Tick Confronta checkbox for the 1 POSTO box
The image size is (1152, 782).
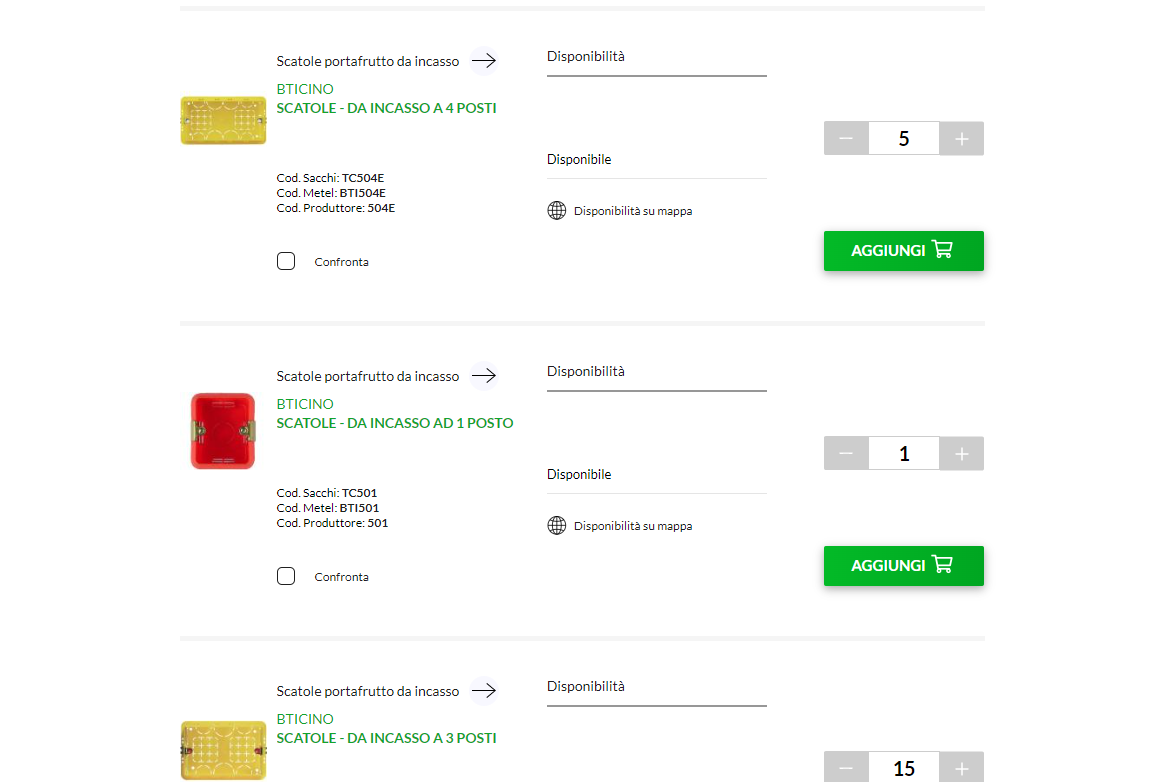[286, 576]
